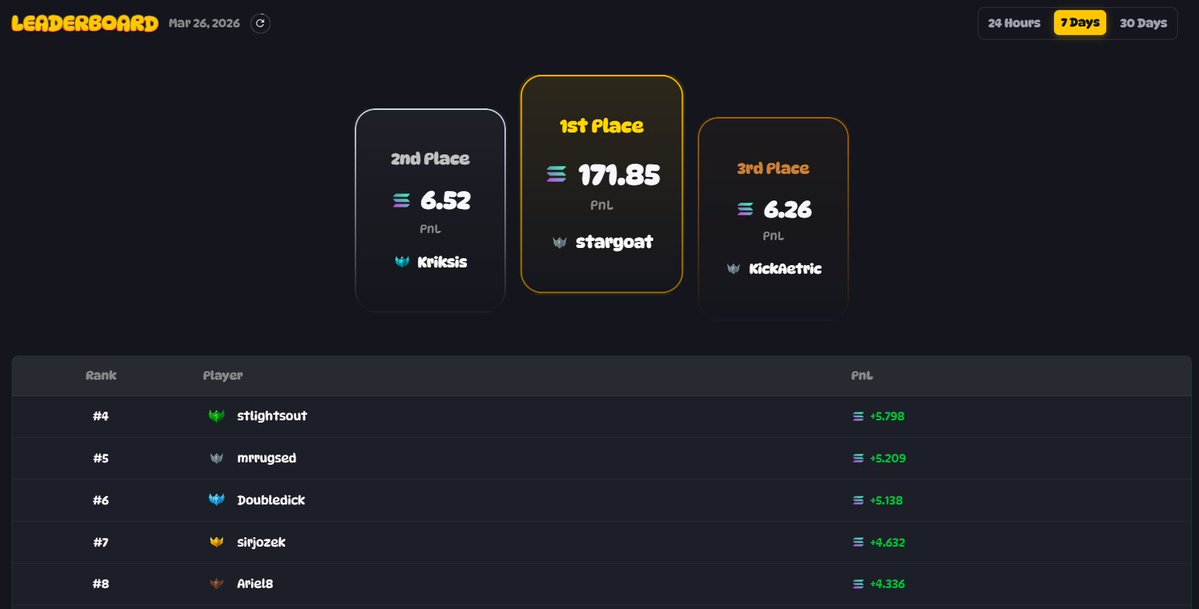1199x609 pixels.
Task: Click the 171.85 PnL value
Action: 619,175
